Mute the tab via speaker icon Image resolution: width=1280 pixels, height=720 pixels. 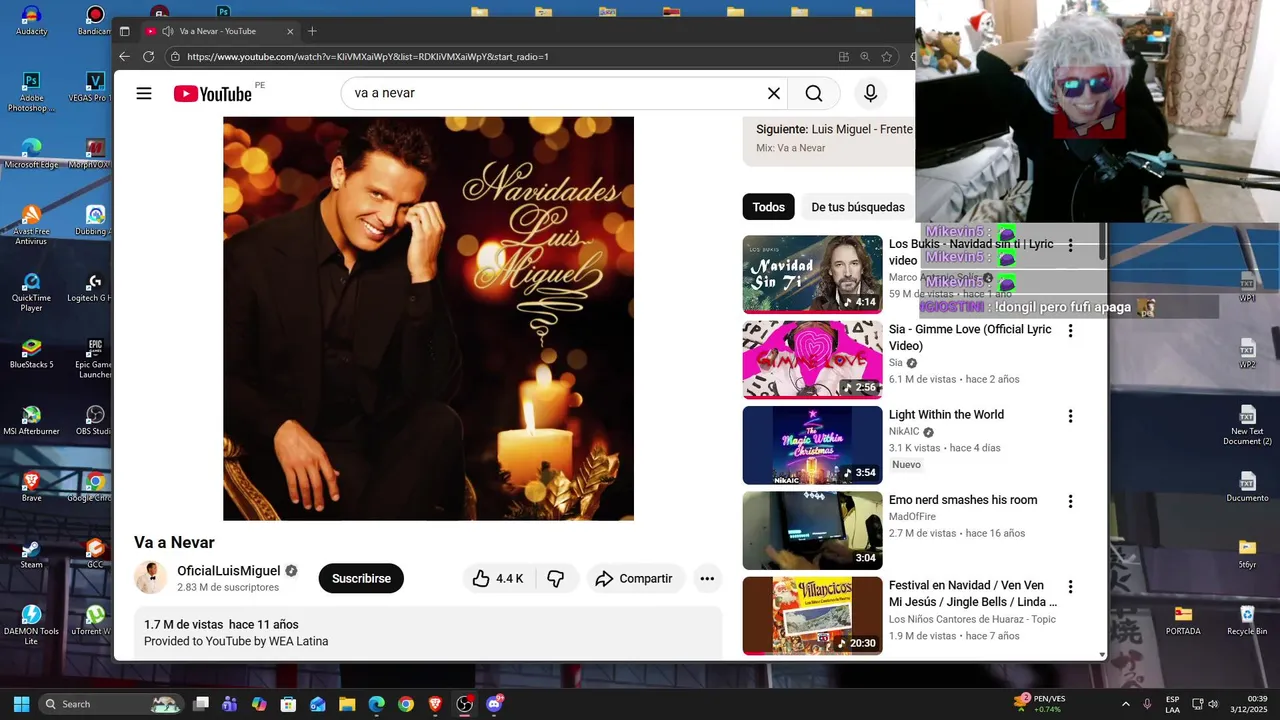pos(167,31)
